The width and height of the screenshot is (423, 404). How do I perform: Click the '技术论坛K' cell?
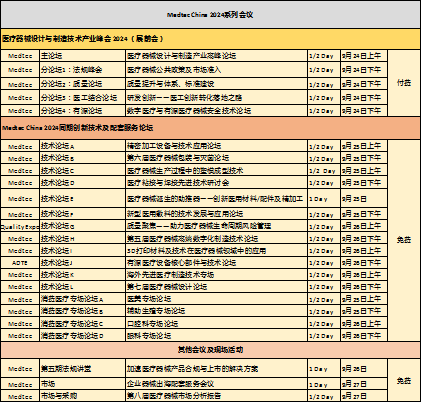click(x=82, y=275)
